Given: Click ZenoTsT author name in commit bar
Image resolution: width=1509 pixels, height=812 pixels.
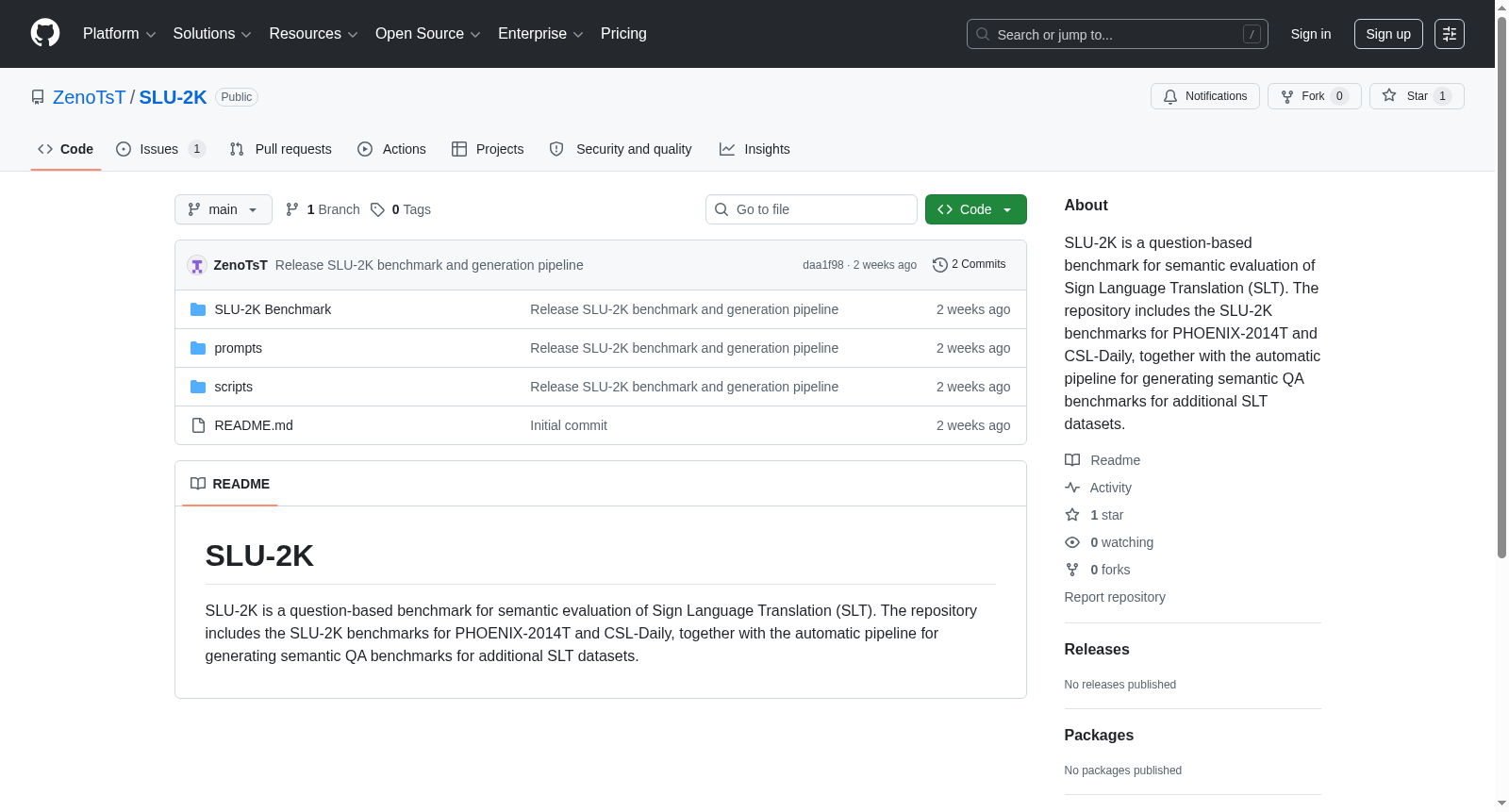Looking at the screenshot, I should (x=240, y=265).
